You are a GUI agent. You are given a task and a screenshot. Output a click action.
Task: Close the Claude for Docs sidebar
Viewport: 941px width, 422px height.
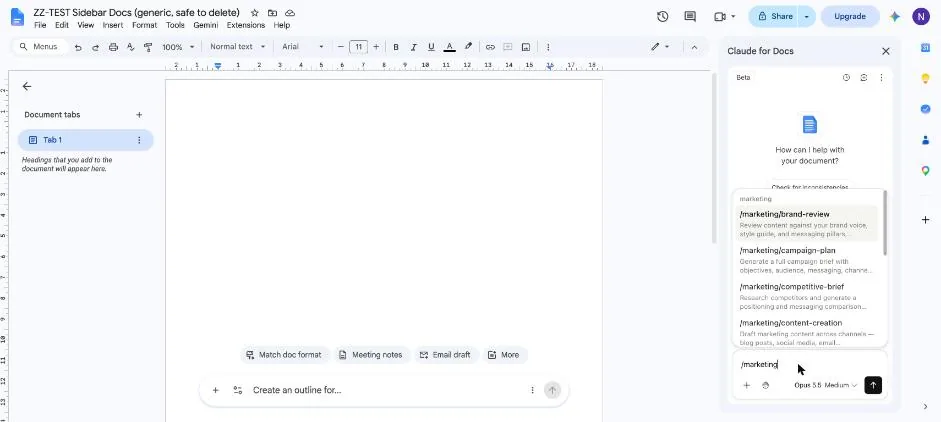886,51
